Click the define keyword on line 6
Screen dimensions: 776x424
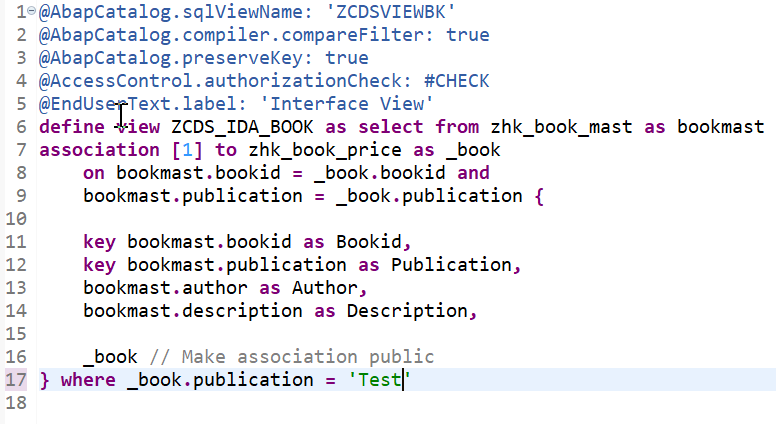[71, 127]
